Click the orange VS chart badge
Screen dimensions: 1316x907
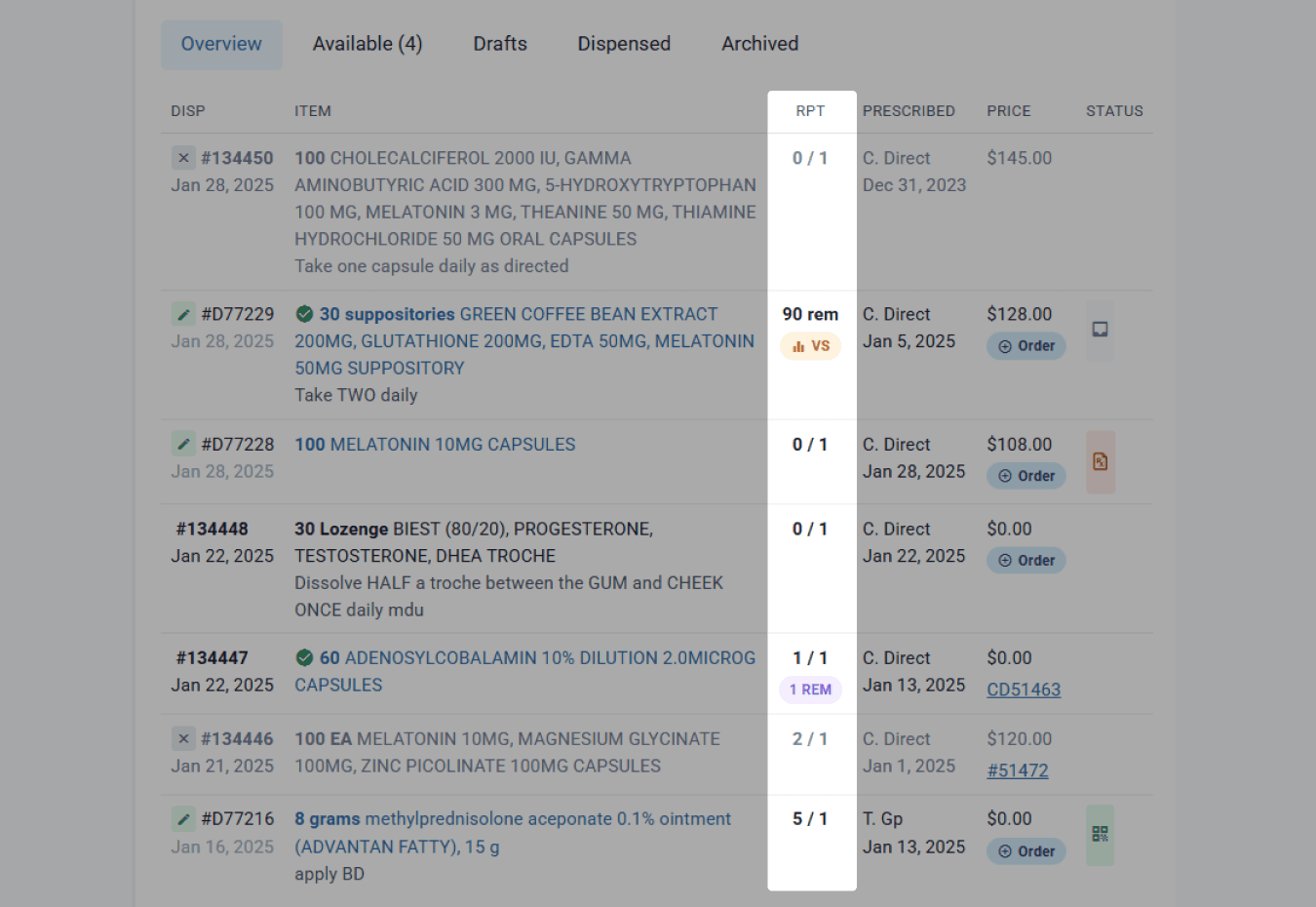click(810, 346)
